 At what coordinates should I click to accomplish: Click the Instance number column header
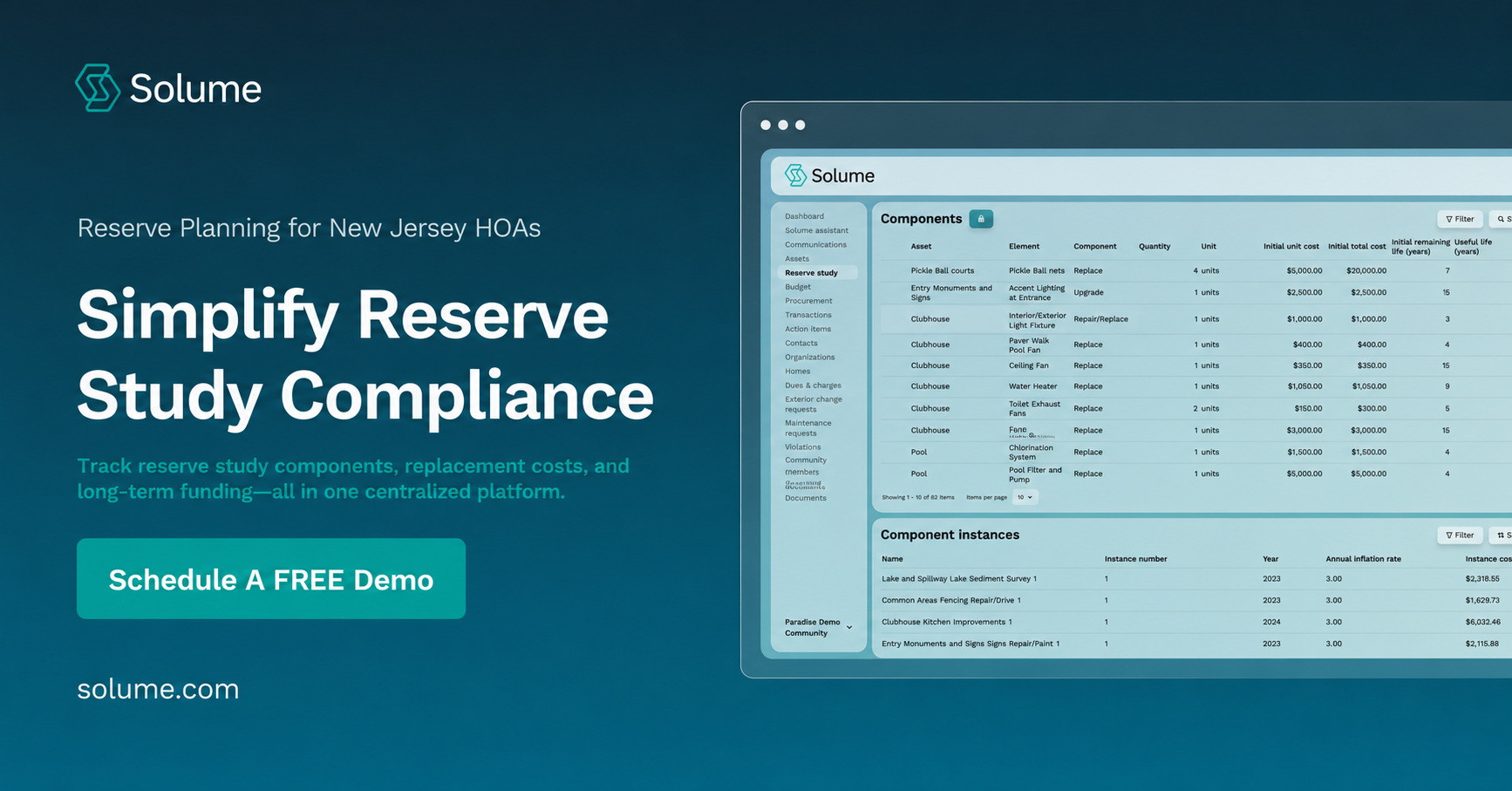tap(1135, 559)
